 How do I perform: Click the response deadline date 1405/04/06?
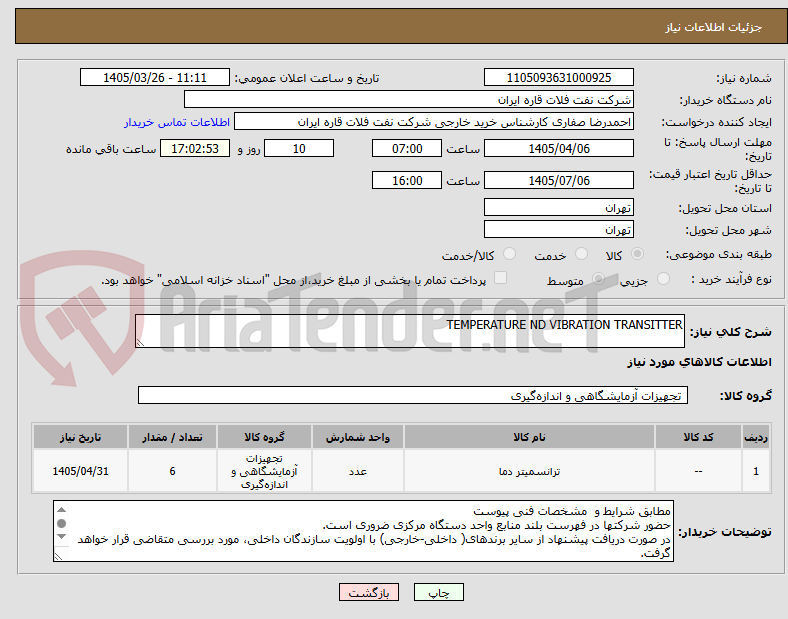558,148
